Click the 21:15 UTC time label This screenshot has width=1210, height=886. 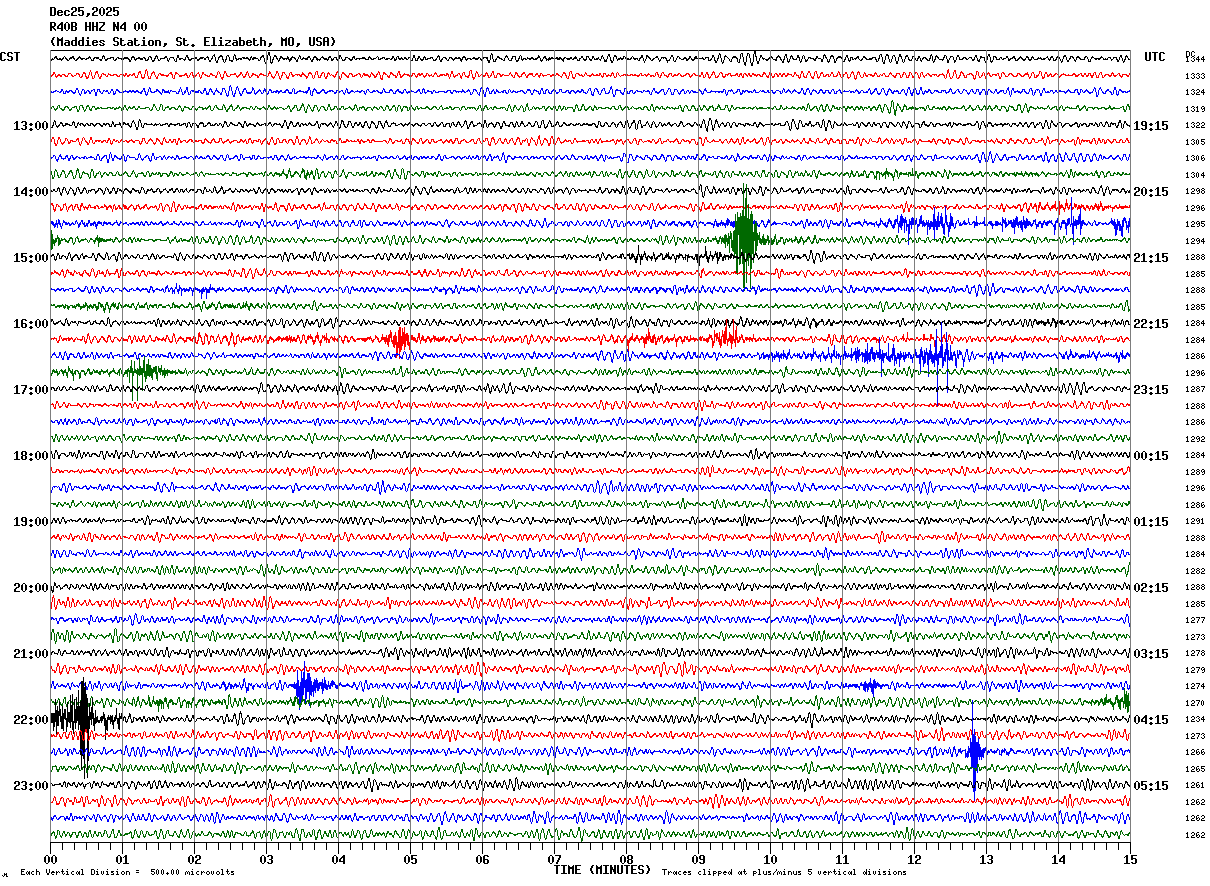(1151, 258)
